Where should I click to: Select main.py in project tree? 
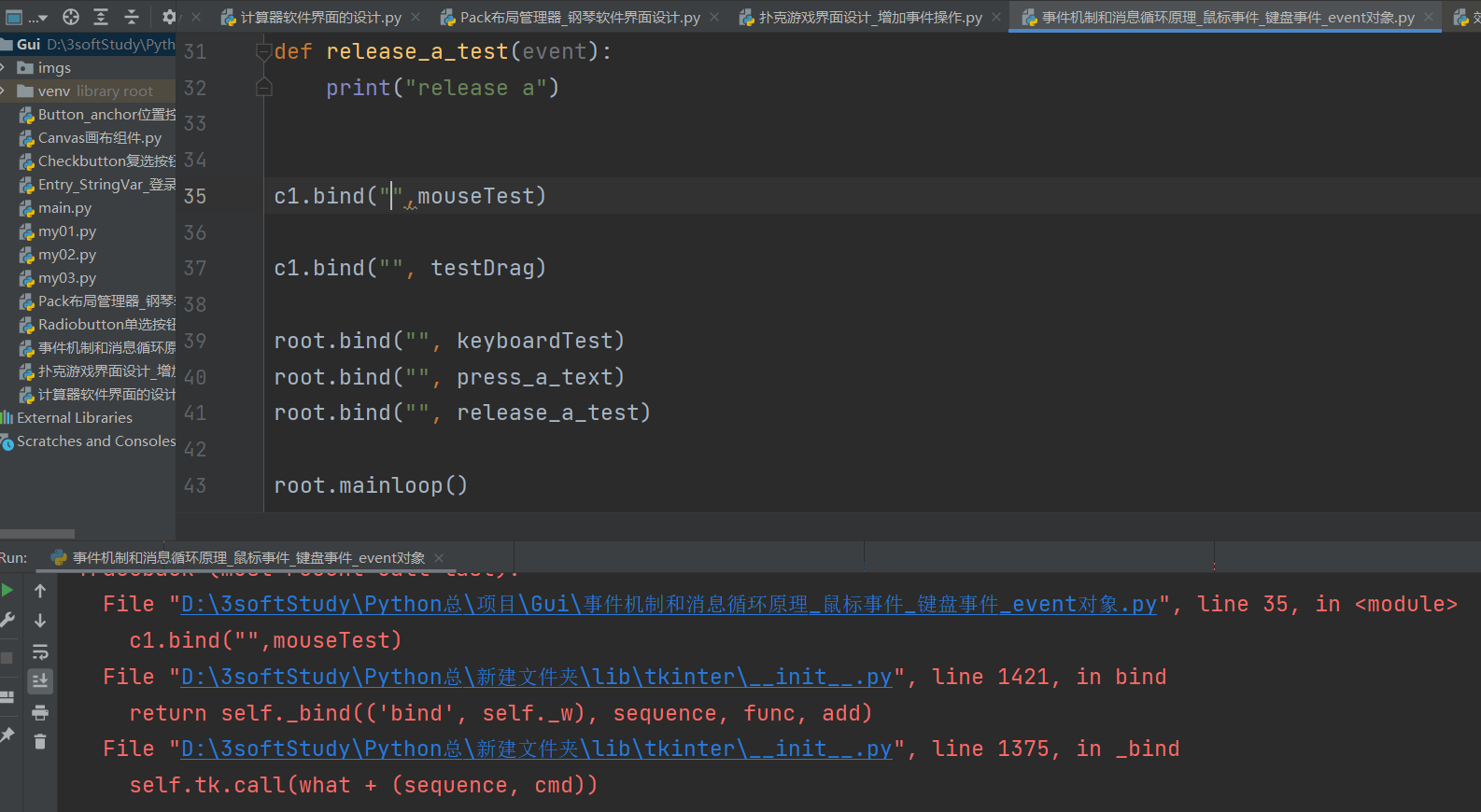[x=56, y=207]
